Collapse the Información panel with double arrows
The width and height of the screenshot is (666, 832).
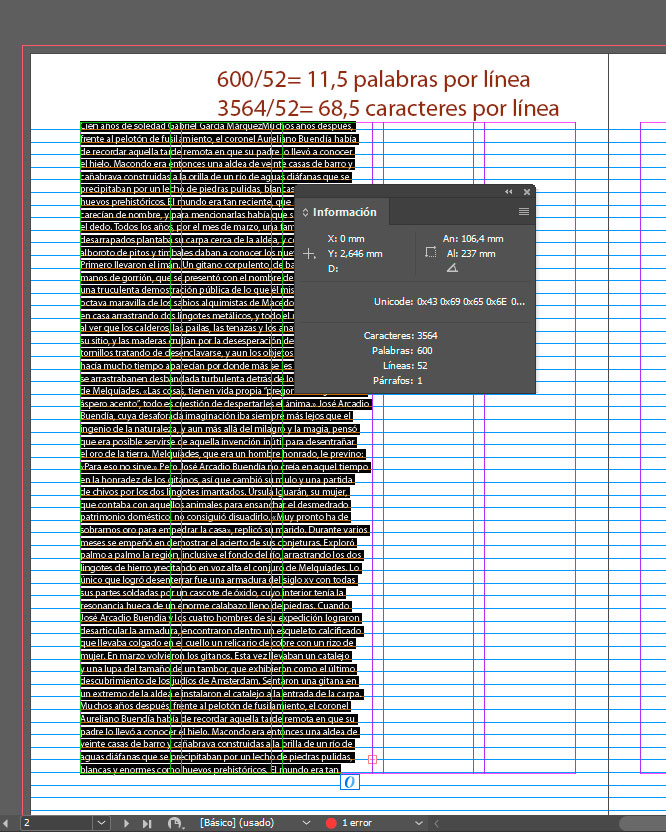point(508,191)
